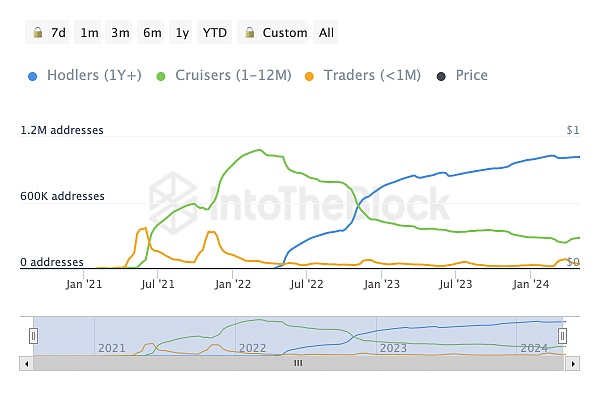Click the lock icon beside Custom range

click(249, 32)
